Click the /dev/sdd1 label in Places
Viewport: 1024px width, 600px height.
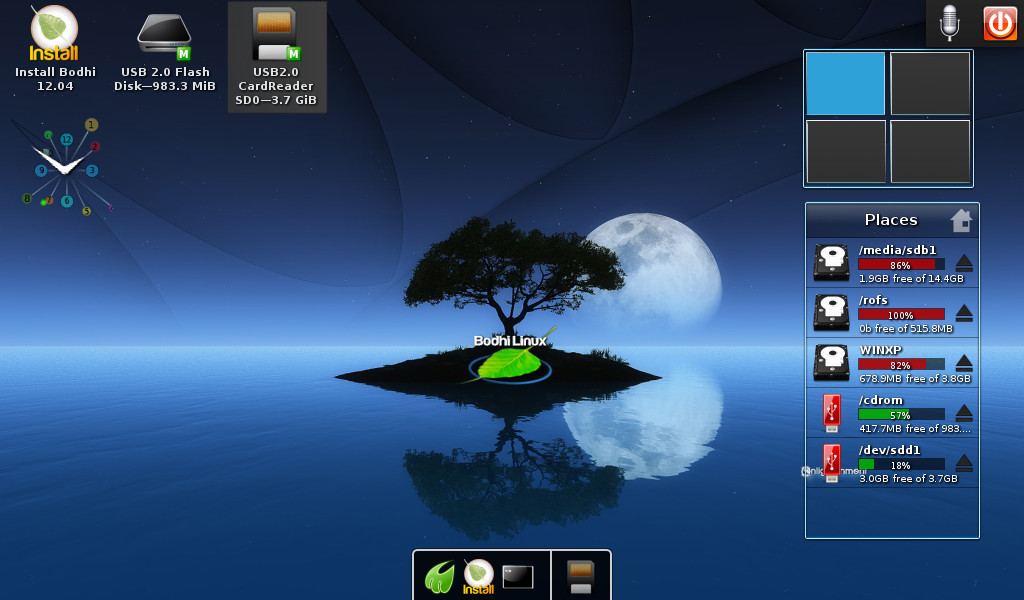point(889,450)
